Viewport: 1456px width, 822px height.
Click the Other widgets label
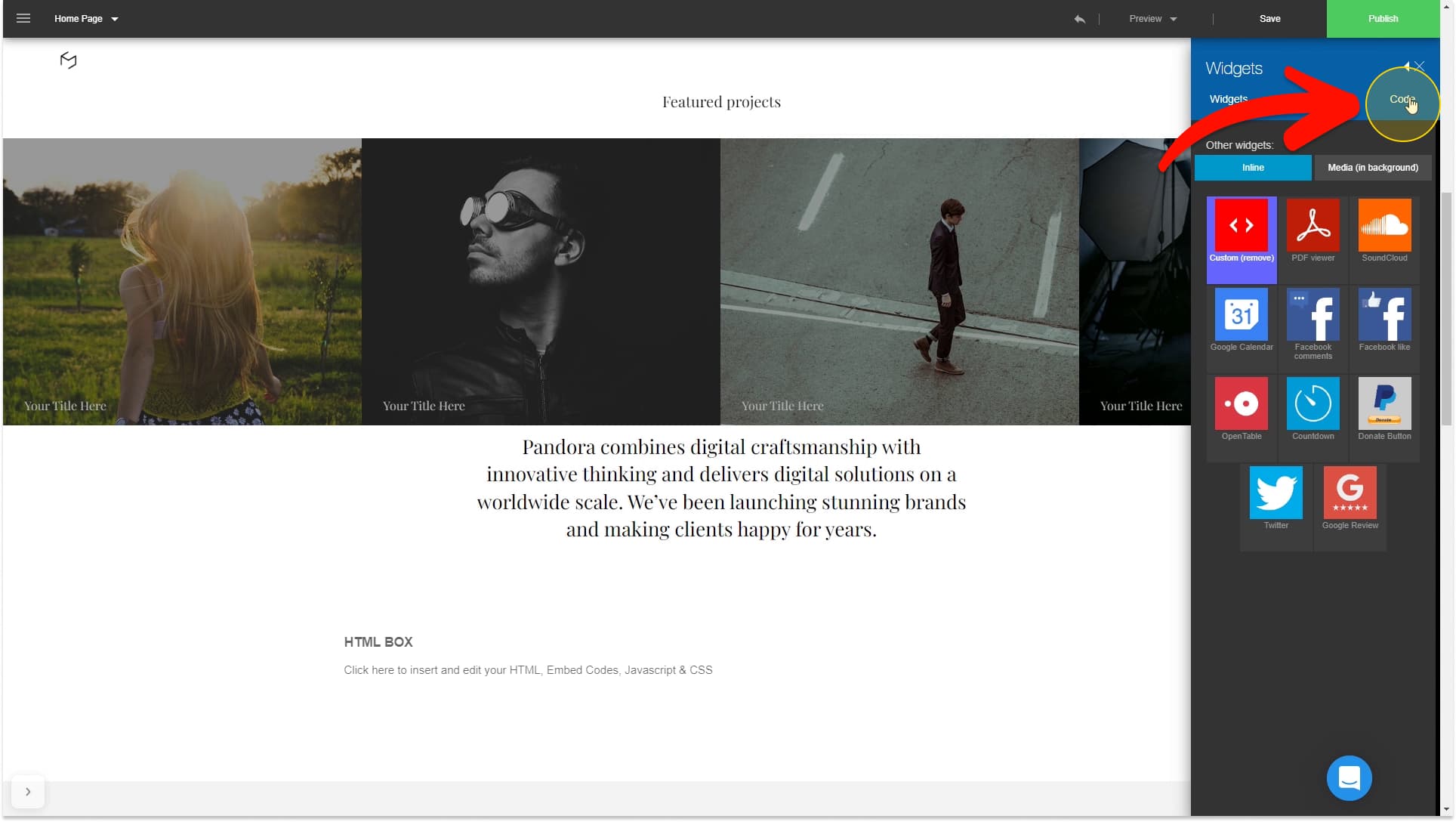1239,145
